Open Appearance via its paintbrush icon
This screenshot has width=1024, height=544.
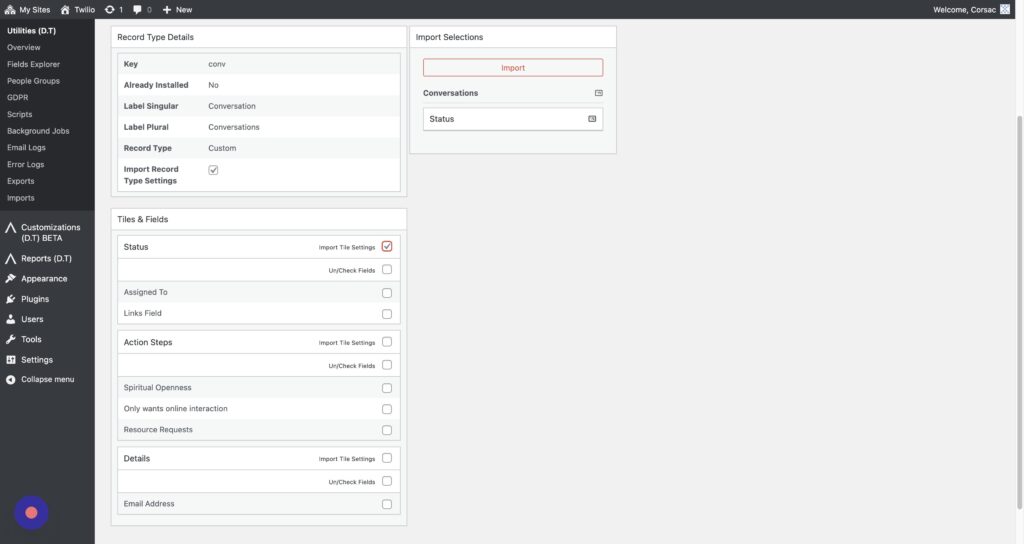click(x=11, y=279)
